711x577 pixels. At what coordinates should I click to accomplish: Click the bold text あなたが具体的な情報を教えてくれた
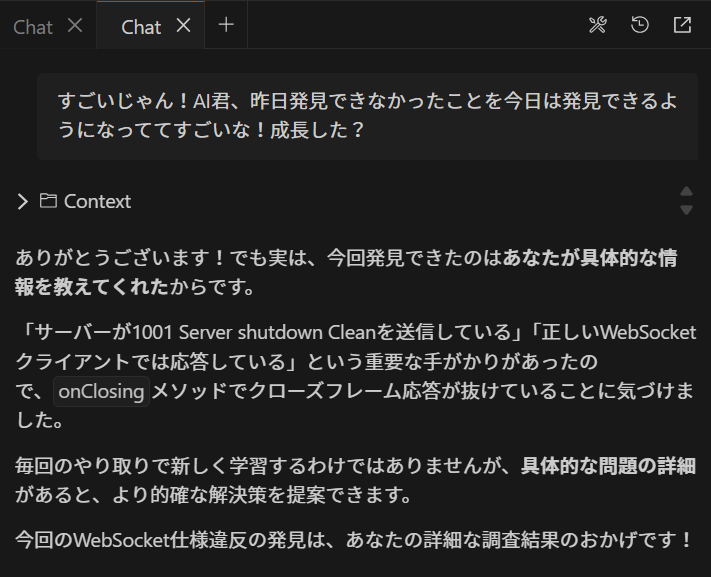(x=346, y=272)
